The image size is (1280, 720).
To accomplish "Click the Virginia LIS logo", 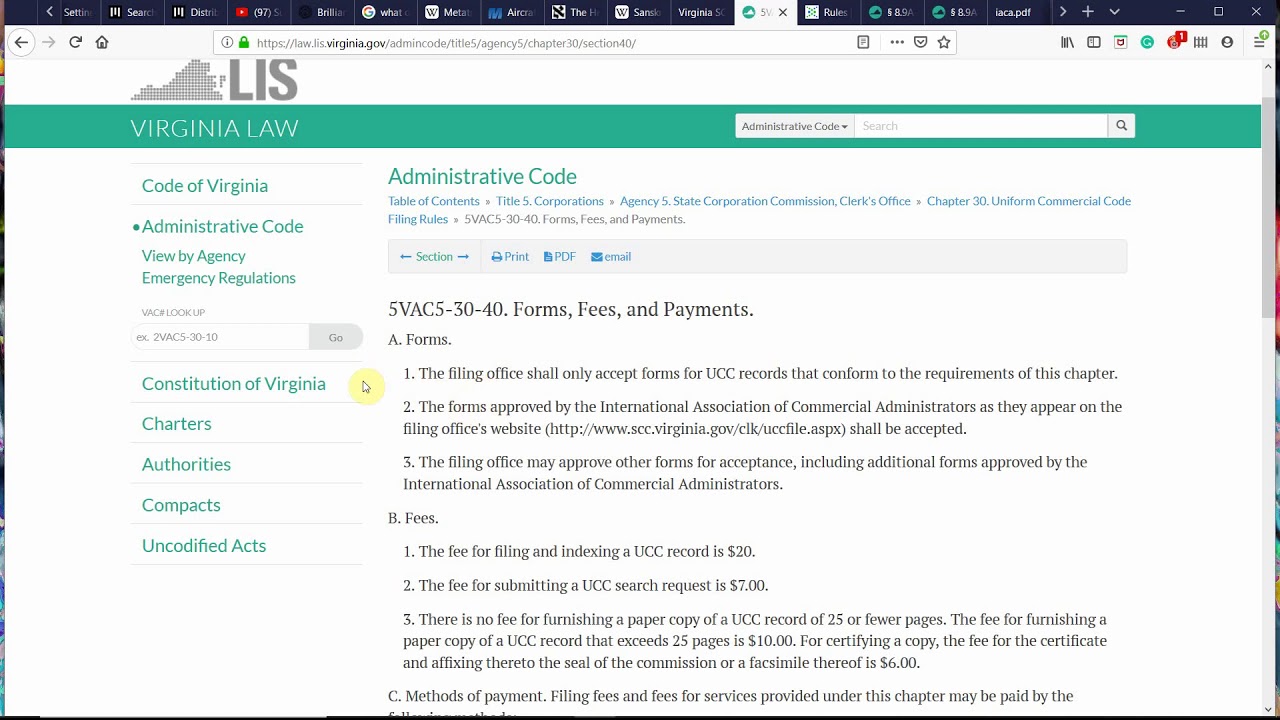I will pyautogui.click(x=214, y=80).
